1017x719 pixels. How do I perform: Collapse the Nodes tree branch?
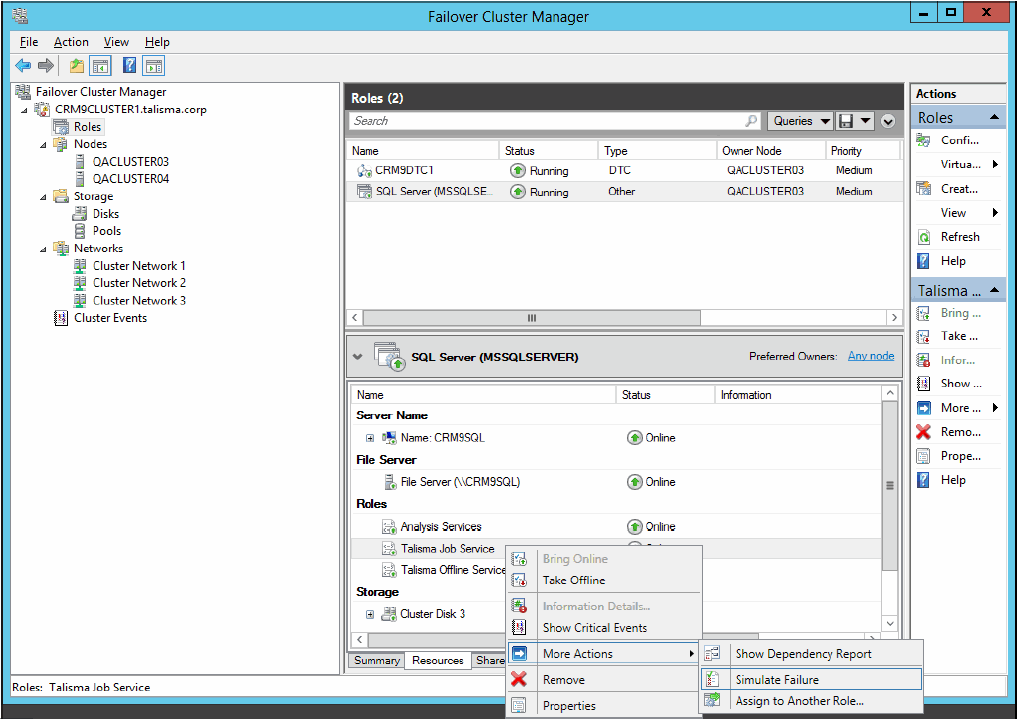pyautogui.click(x=43, y=144)
